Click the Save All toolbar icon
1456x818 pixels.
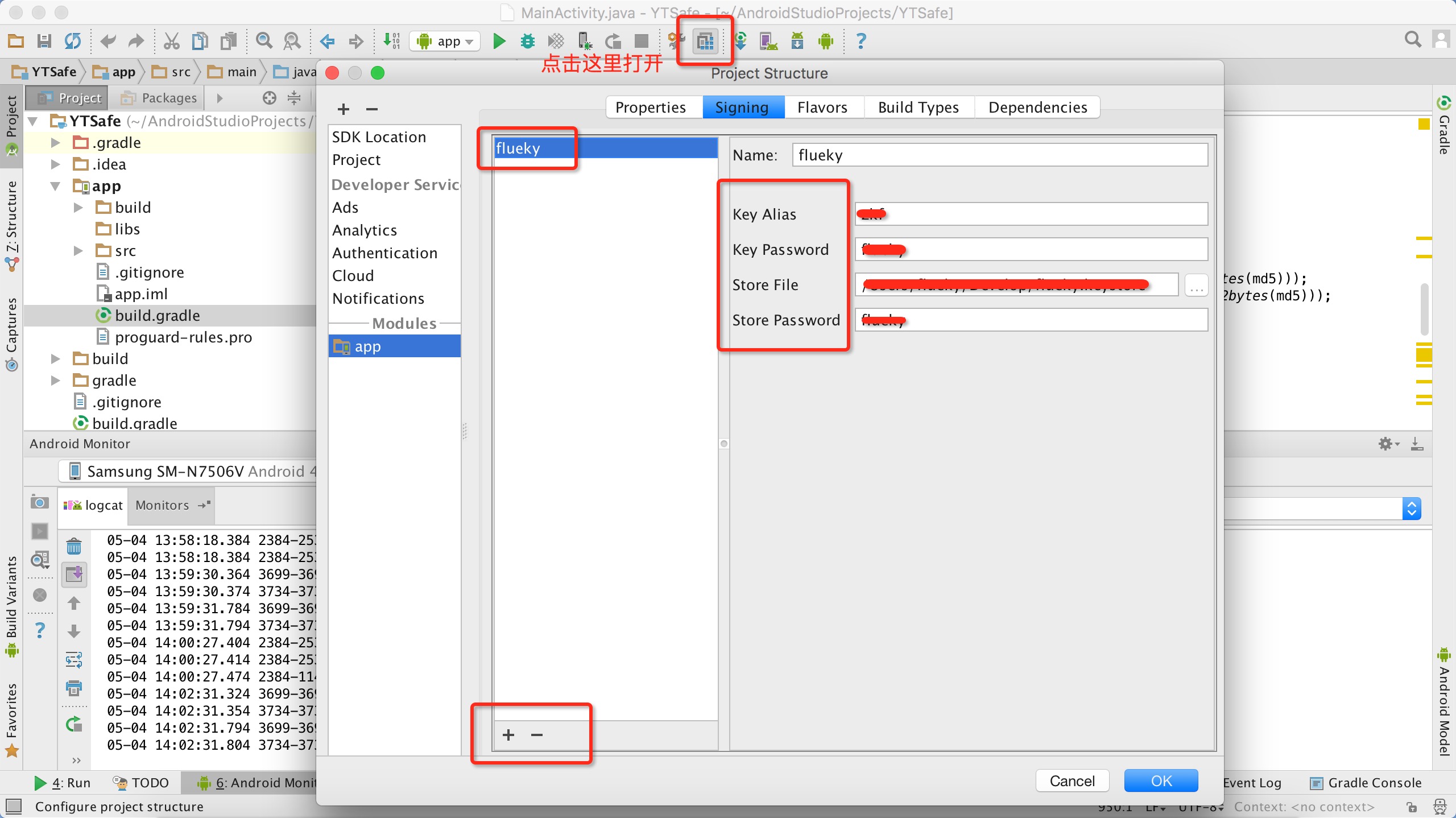click(x=44, y=41)
